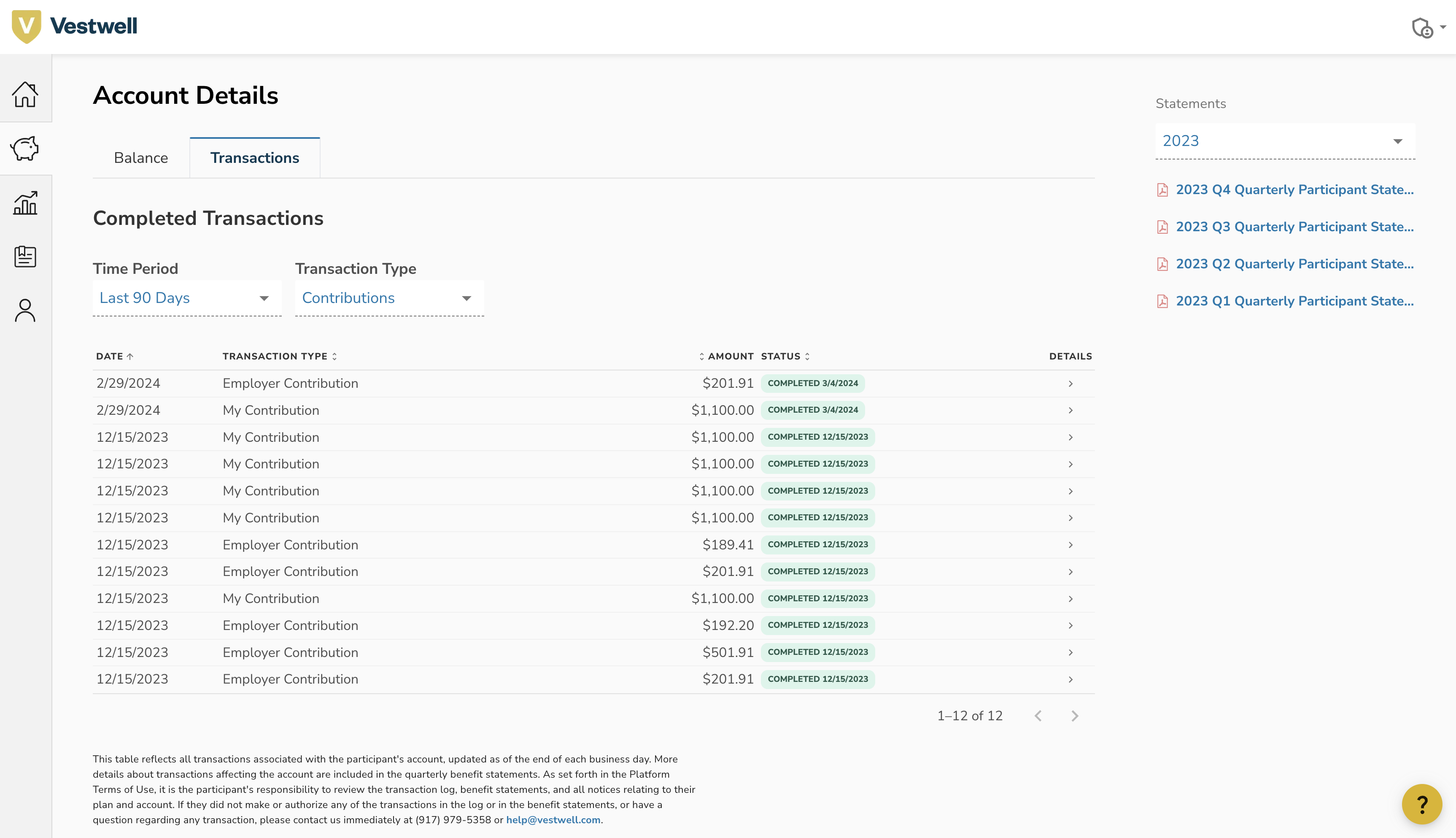Switch to the Balance tab
This screenshot has height=838, width=1456.
[141, 158]
